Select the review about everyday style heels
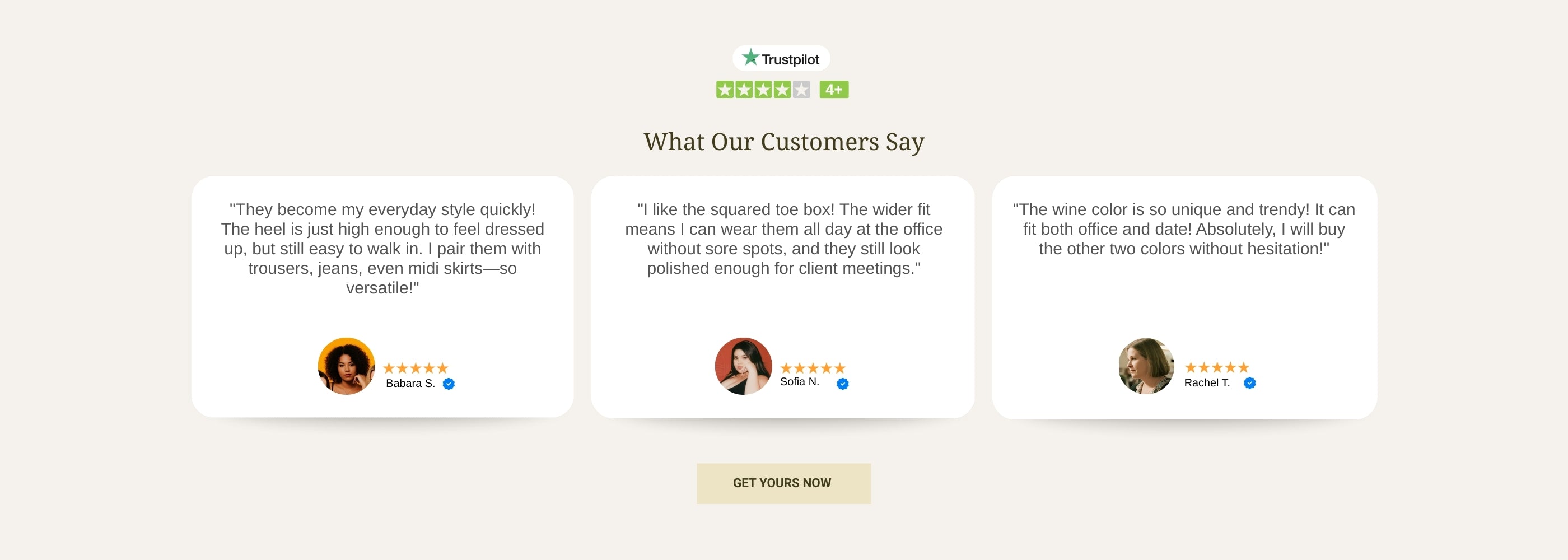 (x=382, y=248)
